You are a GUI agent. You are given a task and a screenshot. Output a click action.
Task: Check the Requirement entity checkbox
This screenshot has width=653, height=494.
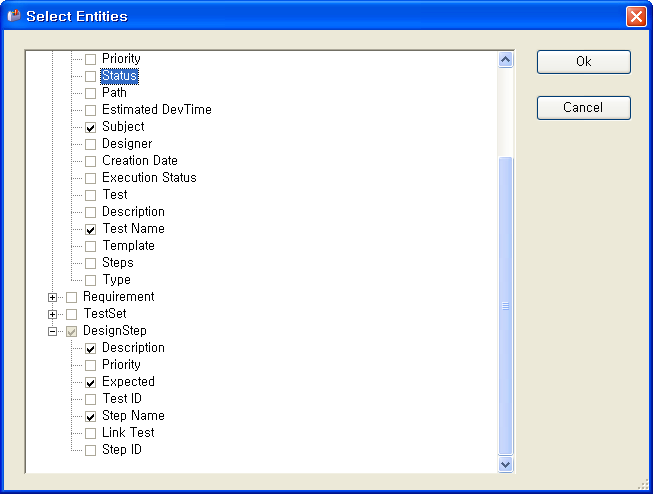(72, 297)
